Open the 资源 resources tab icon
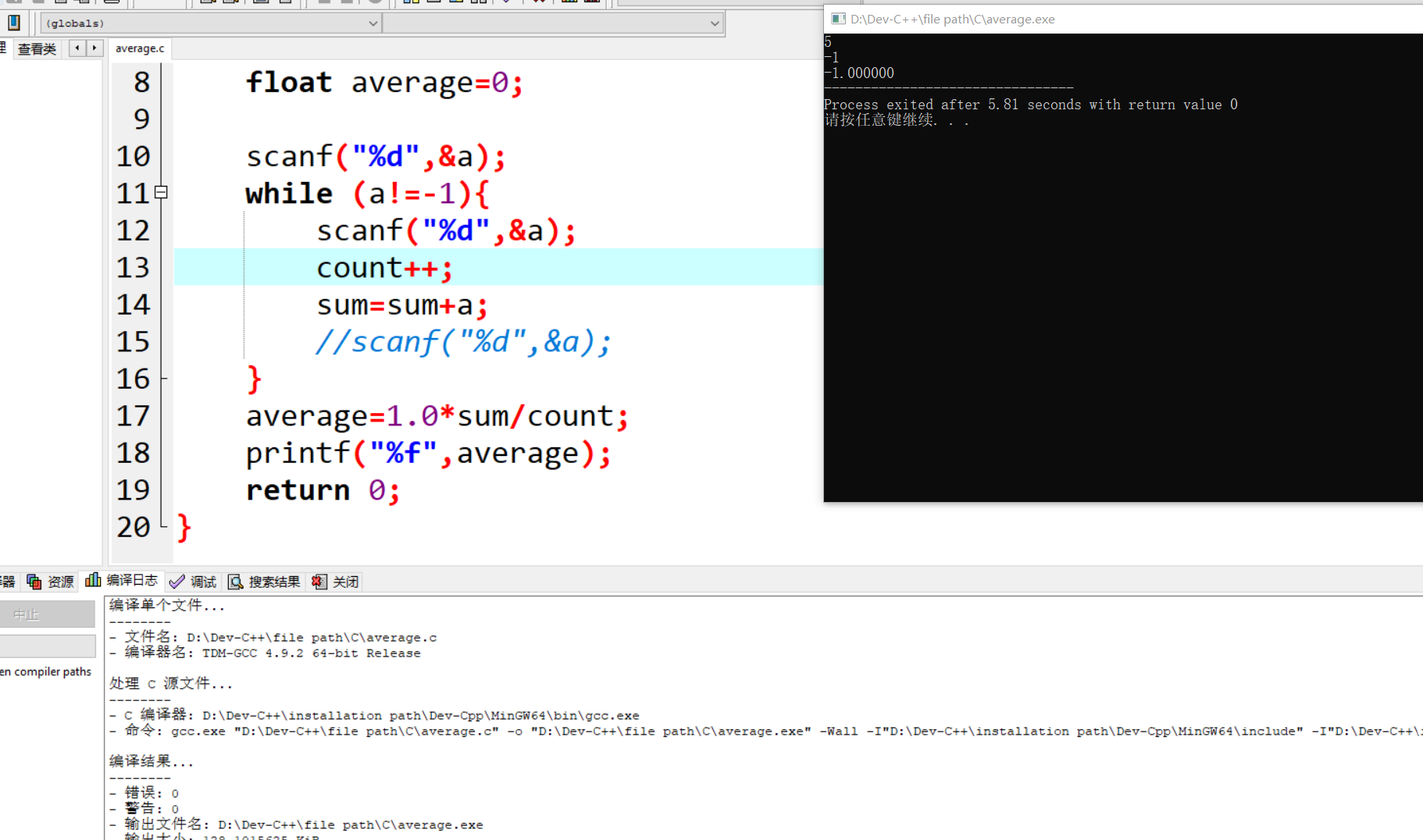This screenshot has width=1423, height=840. click(34, 582)
